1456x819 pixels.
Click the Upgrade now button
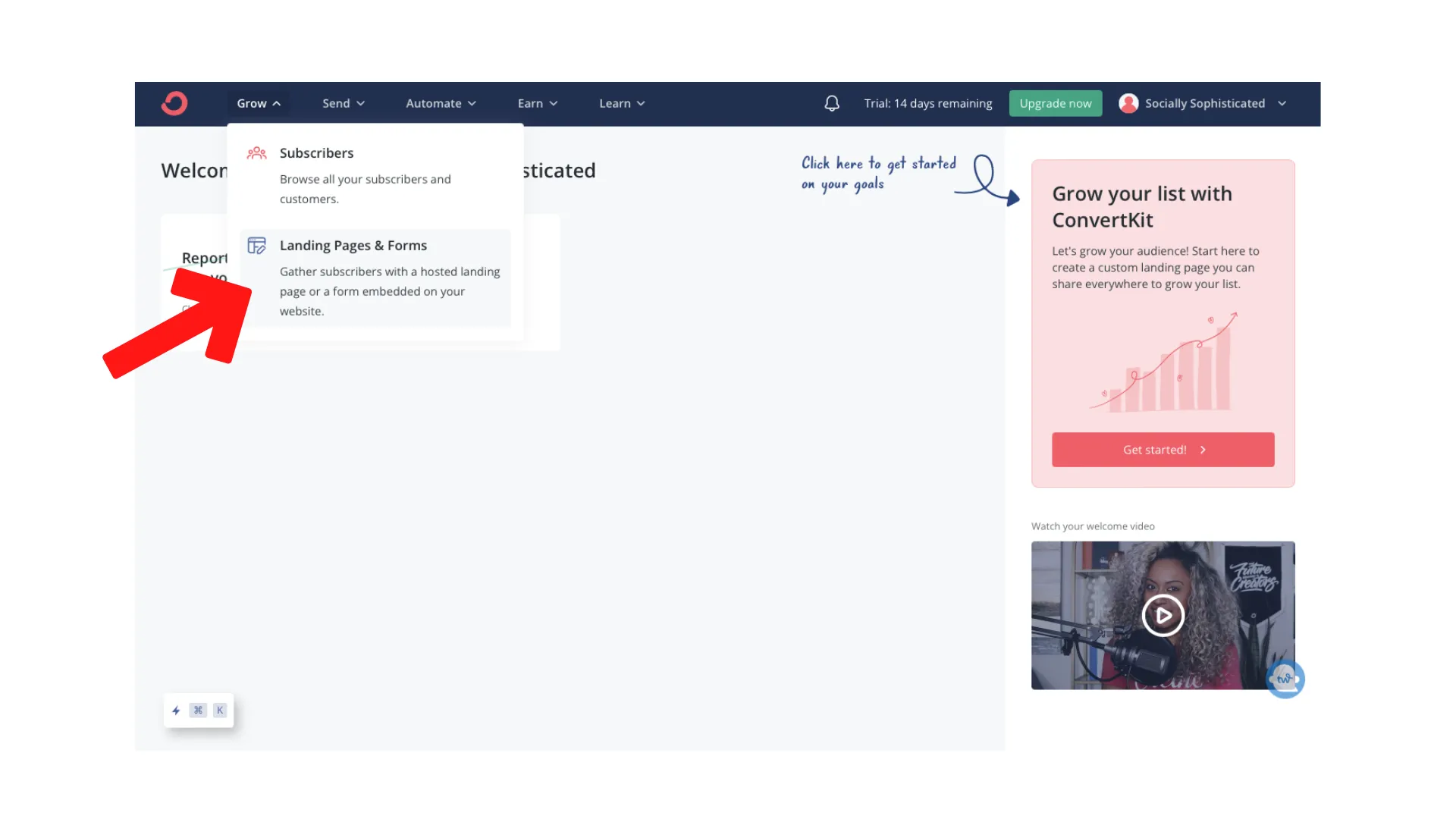(1056, 103)
